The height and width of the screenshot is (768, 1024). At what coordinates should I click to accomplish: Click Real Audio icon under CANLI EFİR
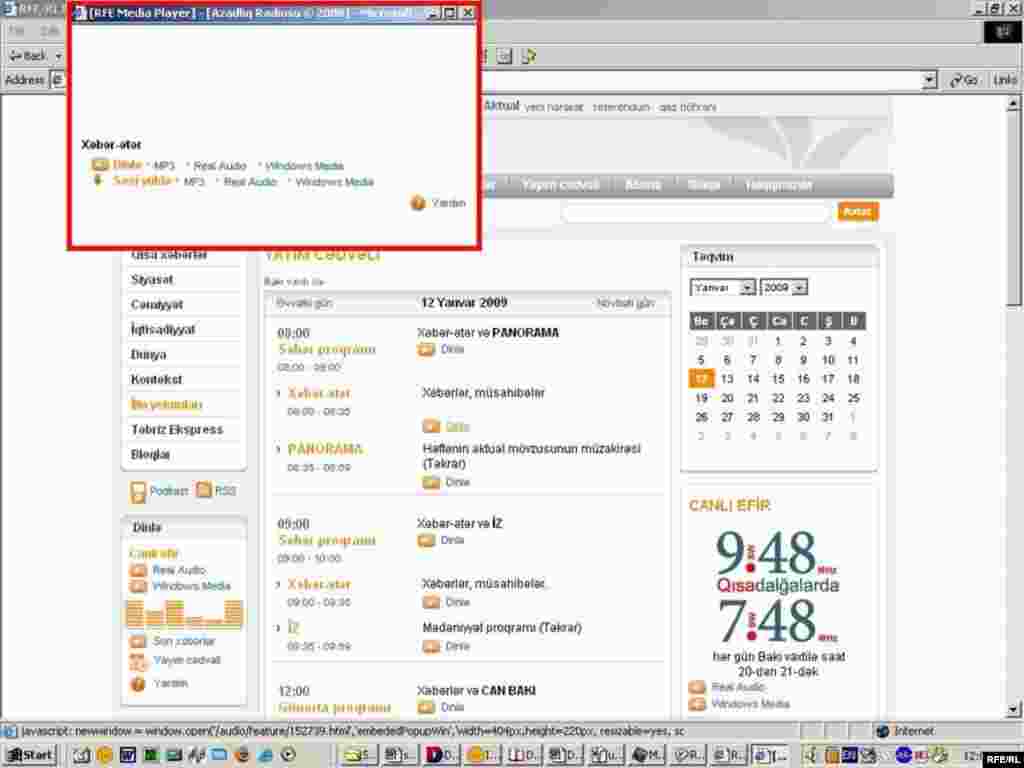[697, 687]
